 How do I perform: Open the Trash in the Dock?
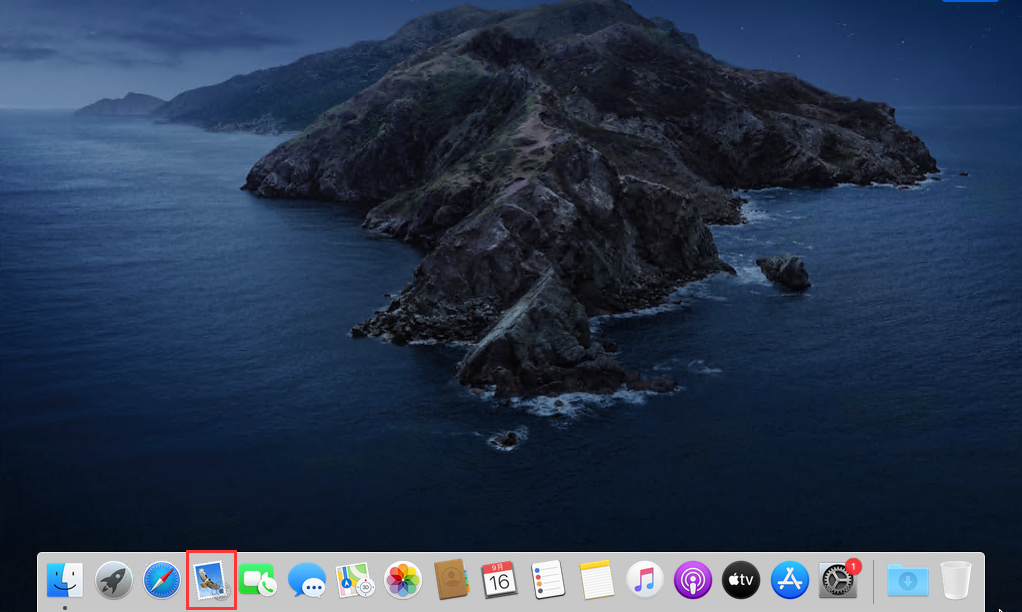(956, 579)
